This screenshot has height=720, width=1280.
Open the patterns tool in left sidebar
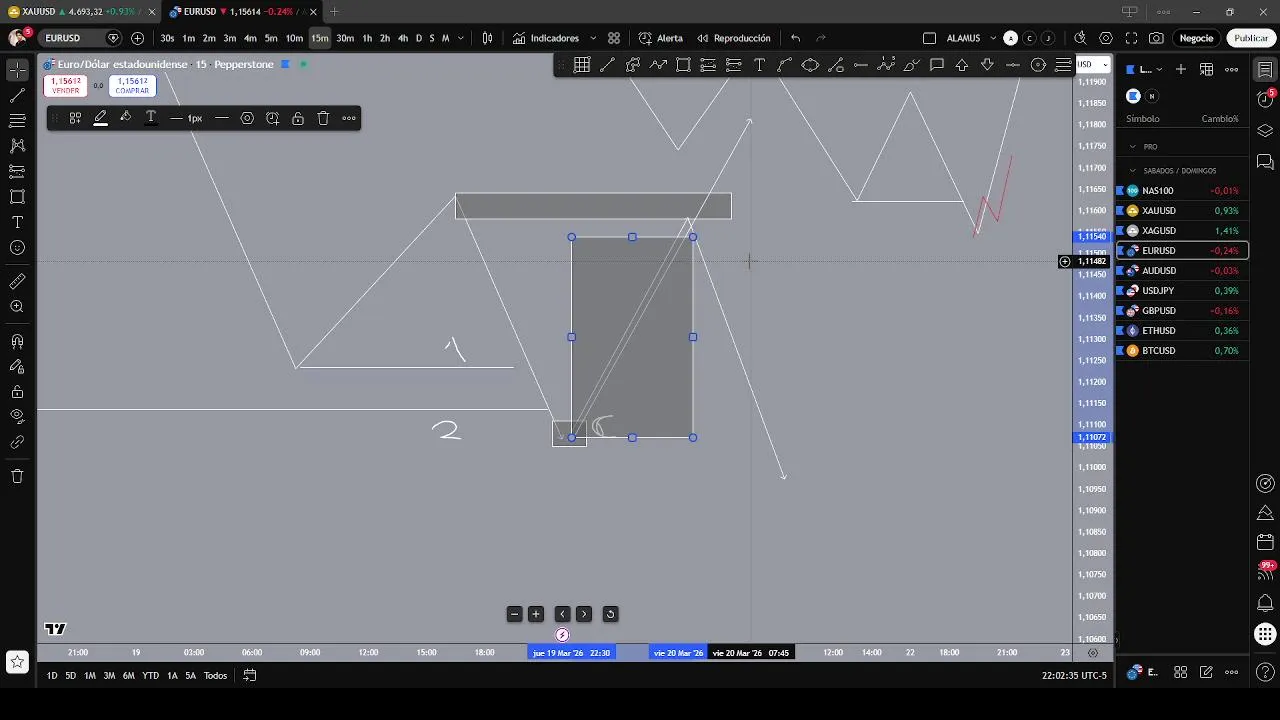[17, 146]
